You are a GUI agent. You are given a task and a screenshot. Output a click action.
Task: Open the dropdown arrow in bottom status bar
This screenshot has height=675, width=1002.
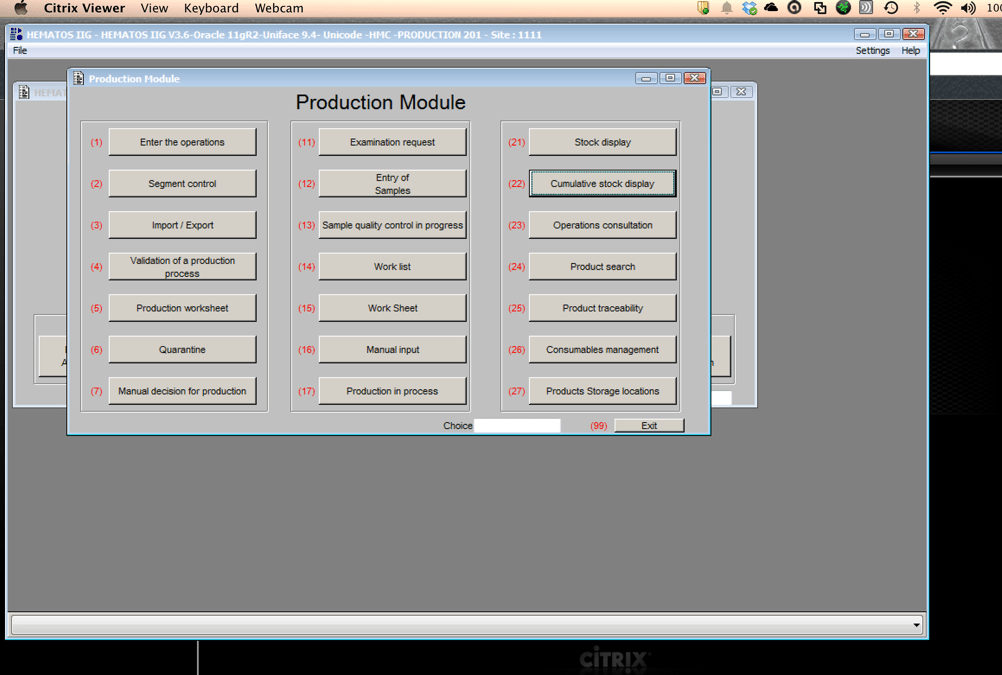[916, 626]
